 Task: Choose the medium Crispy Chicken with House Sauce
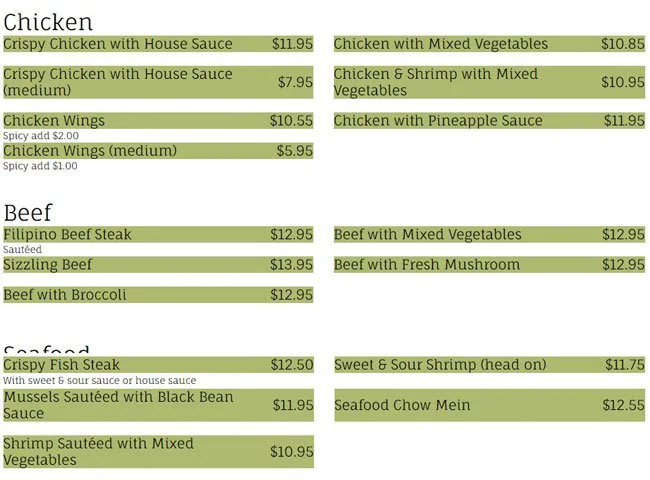(158, 82)
